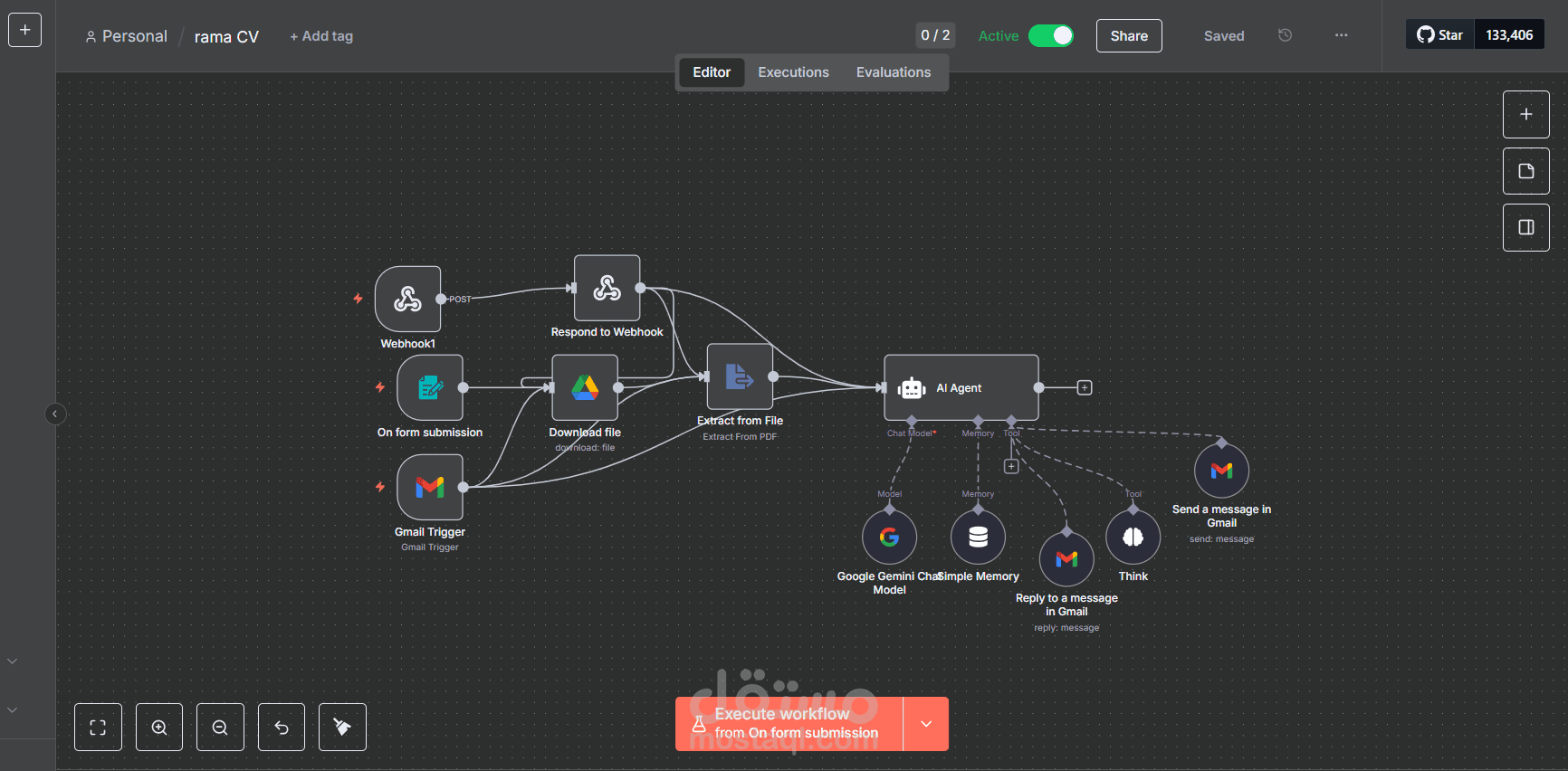Click the Saved status text
The image size is (1568, 771).
[x=1224, y=36]
